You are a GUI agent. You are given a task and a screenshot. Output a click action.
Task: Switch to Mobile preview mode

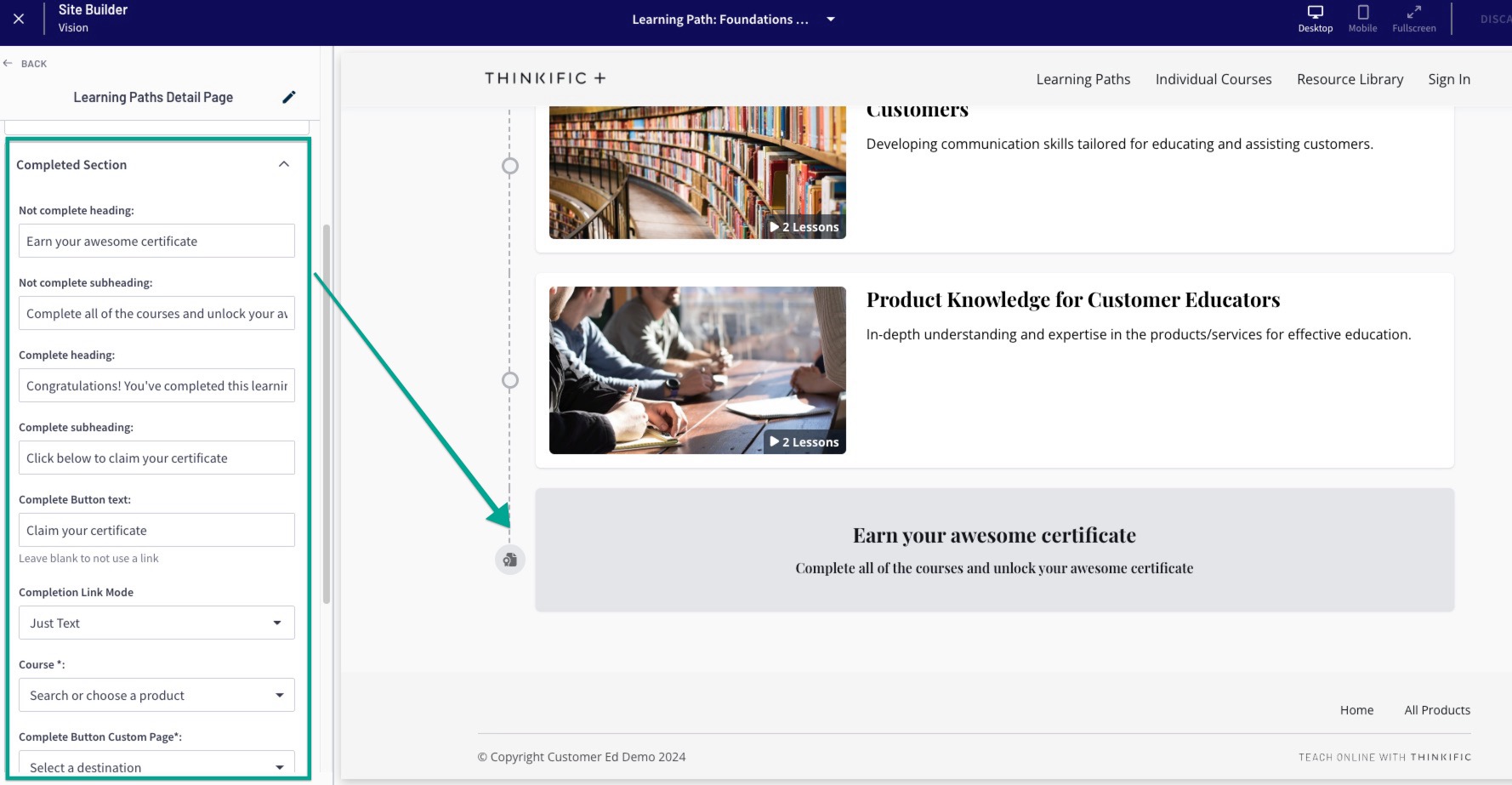[x=1362, y=19]
